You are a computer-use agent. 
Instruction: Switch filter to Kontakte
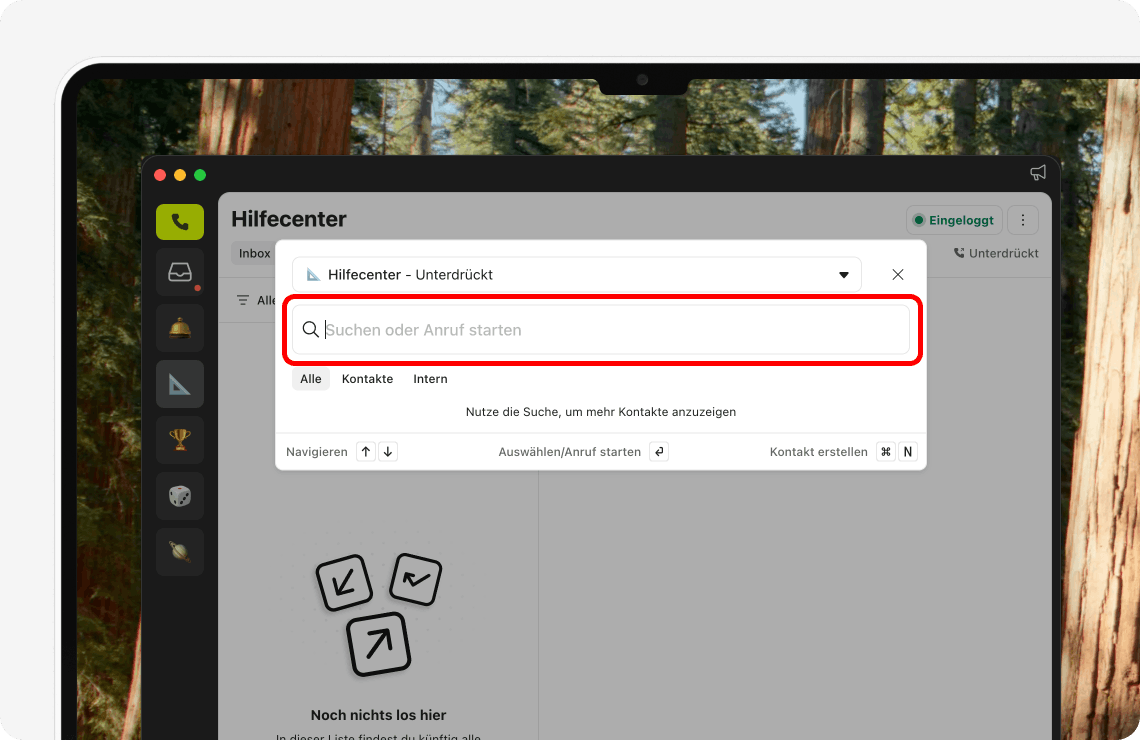coord(367,378)
